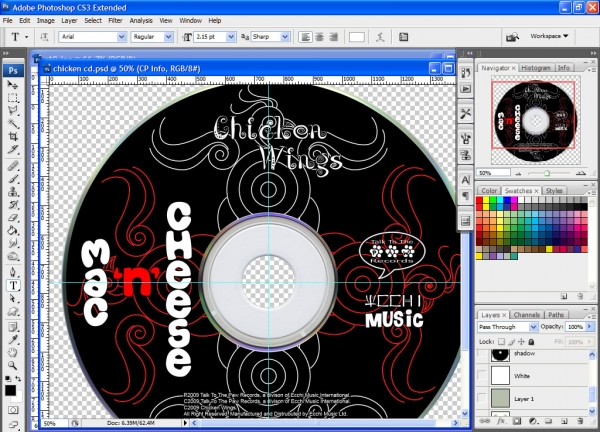600x432 pixels.
Task: Toggle Character and Paragraph palettes button
Action: [403, 37]
